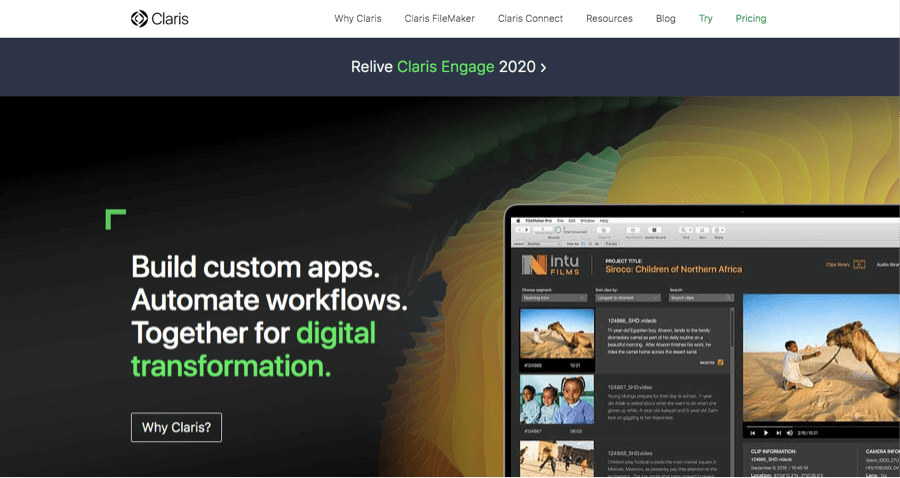Click the Claris logo in the header
This screenshot has height=478, width=900.
(160, 19)
